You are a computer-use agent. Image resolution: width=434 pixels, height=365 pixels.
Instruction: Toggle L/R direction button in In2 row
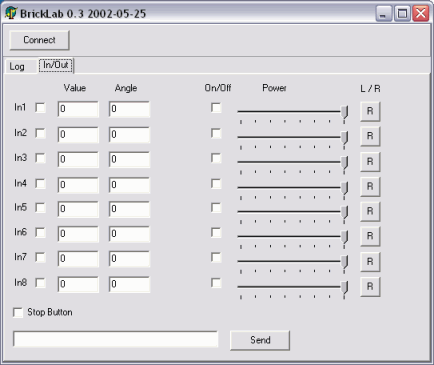point(370,136)
